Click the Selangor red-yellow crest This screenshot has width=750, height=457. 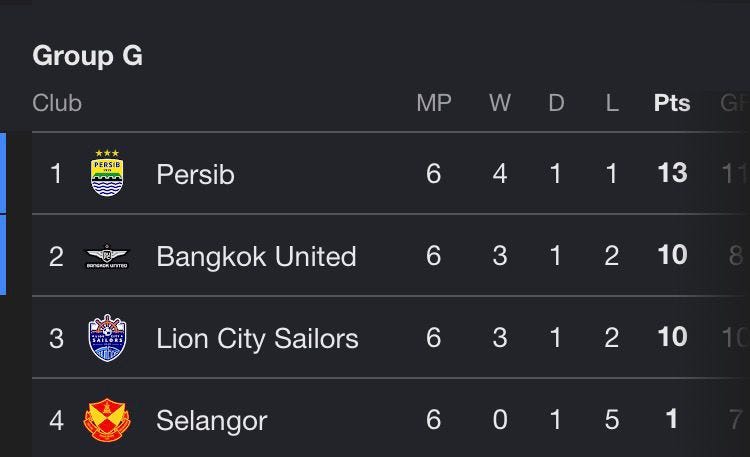107,420
